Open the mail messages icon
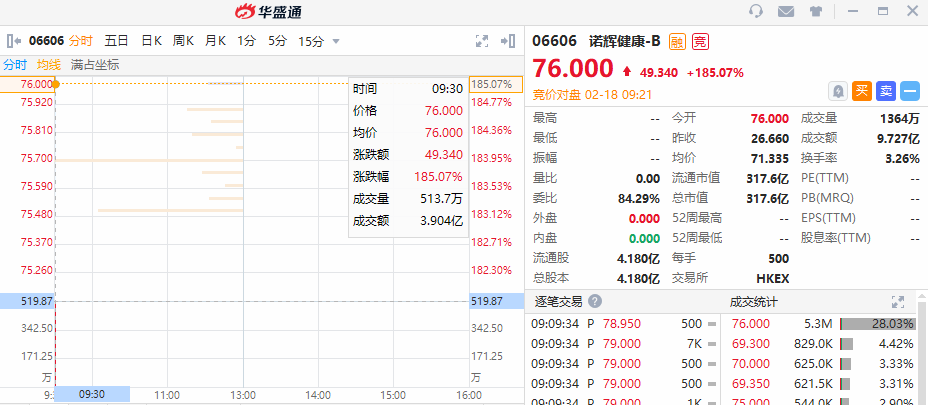The height and width of the screenshot is (405, 928). tap(785, 11)
